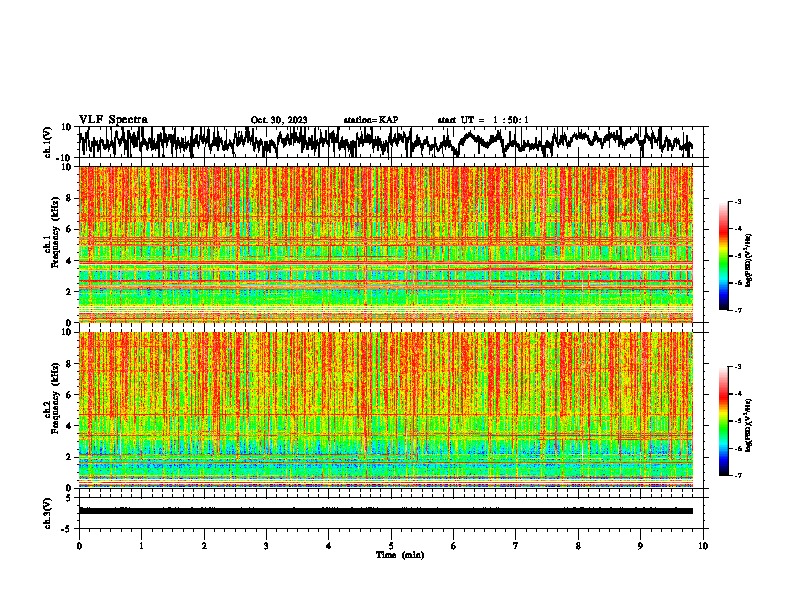
Task: Click the ch.2 colorbar log(PSD) label
Action: click(749, 425)
